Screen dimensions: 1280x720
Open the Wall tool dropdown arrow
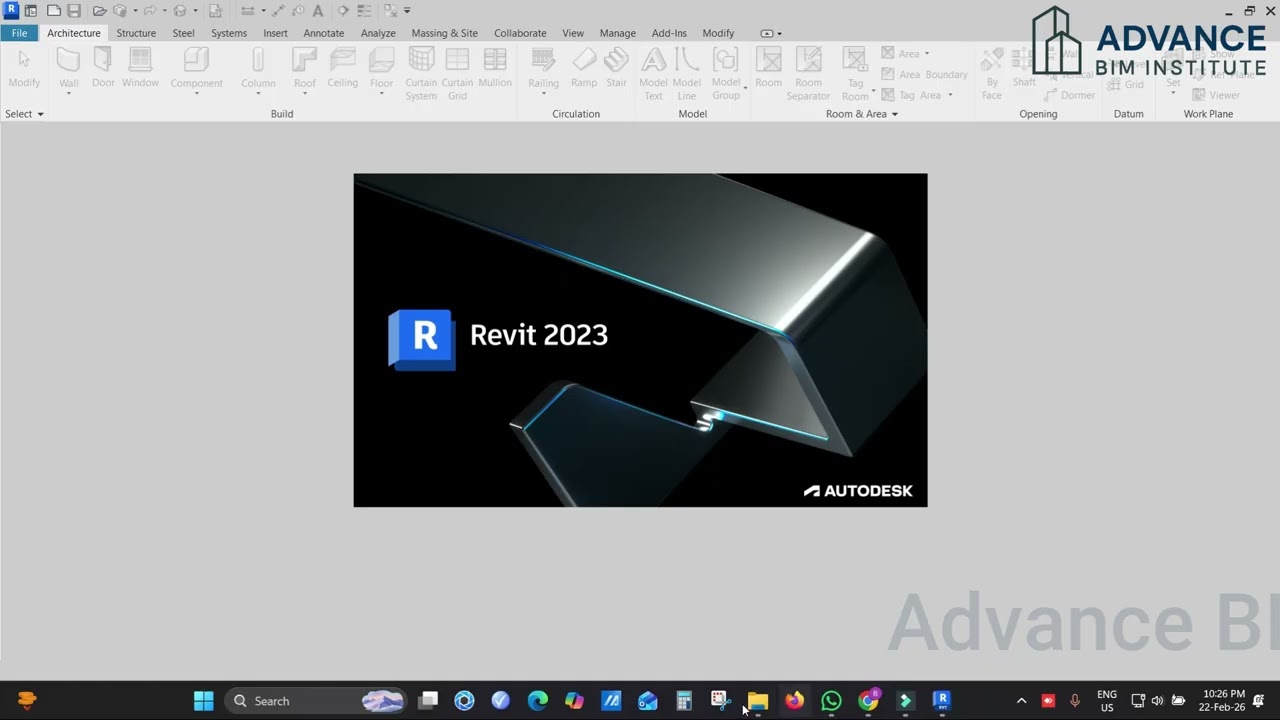point(68,94)
